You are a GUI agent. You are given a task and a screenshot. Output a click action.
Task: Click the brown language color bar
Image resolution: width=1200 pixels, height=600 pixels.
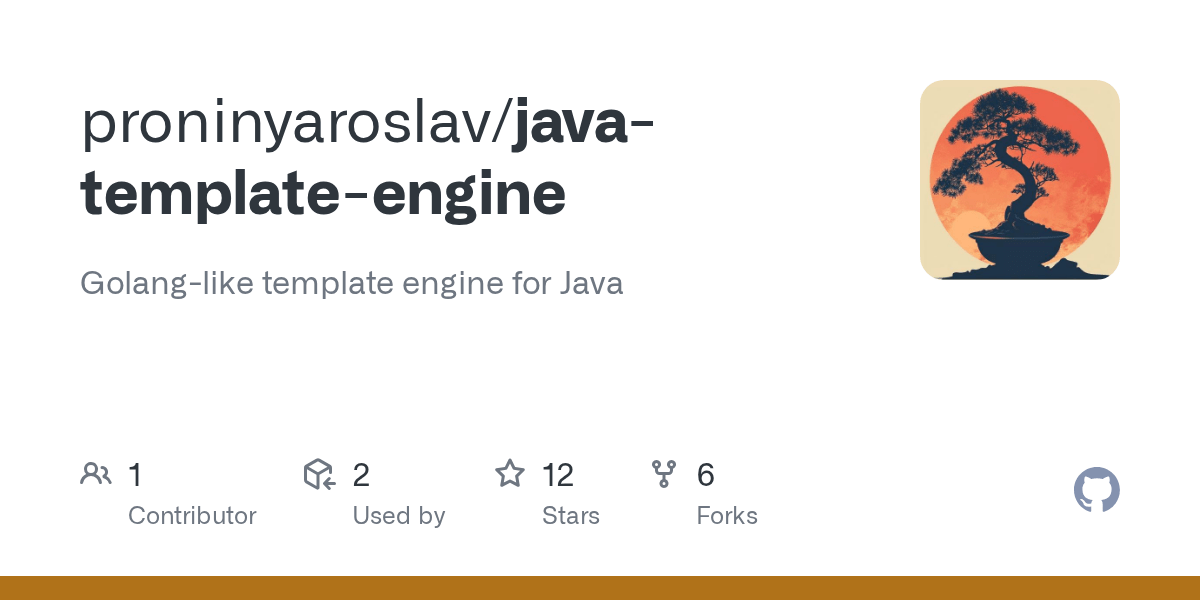(600, 588)
